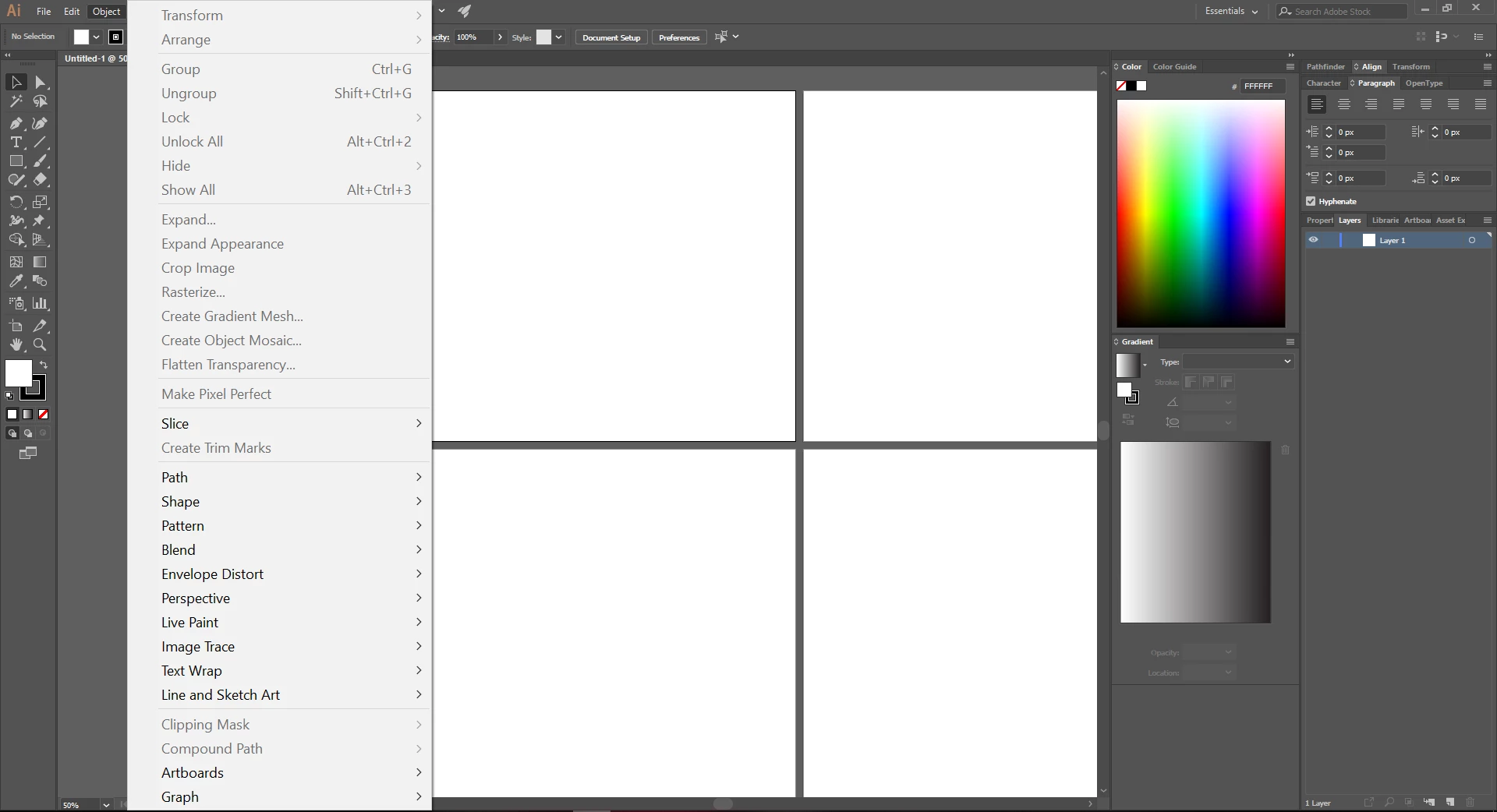
Task: Select the Eyedropper tool
Action: click(16, 281)
